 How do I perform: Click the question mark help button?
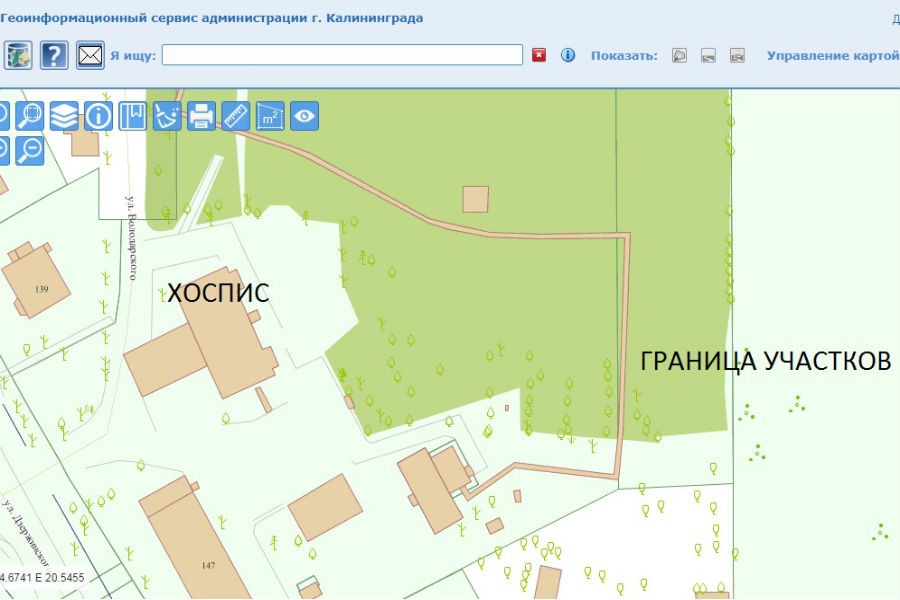(54, 54)
